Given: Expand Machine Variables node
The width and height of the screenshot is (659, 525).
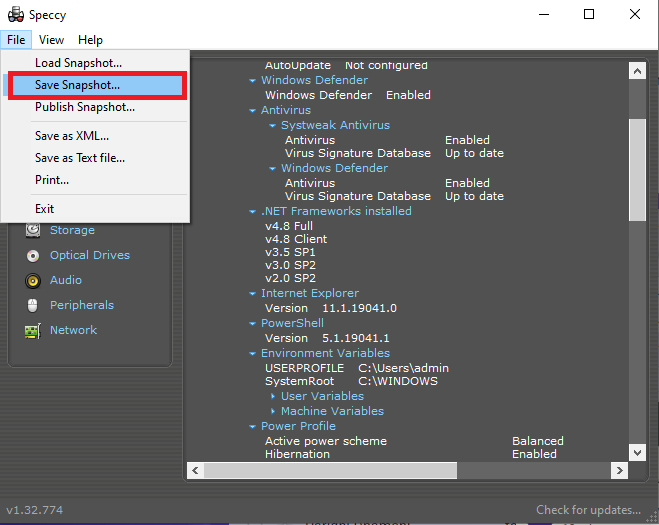Looking at the screenshot, I should [x=273, y=411].
